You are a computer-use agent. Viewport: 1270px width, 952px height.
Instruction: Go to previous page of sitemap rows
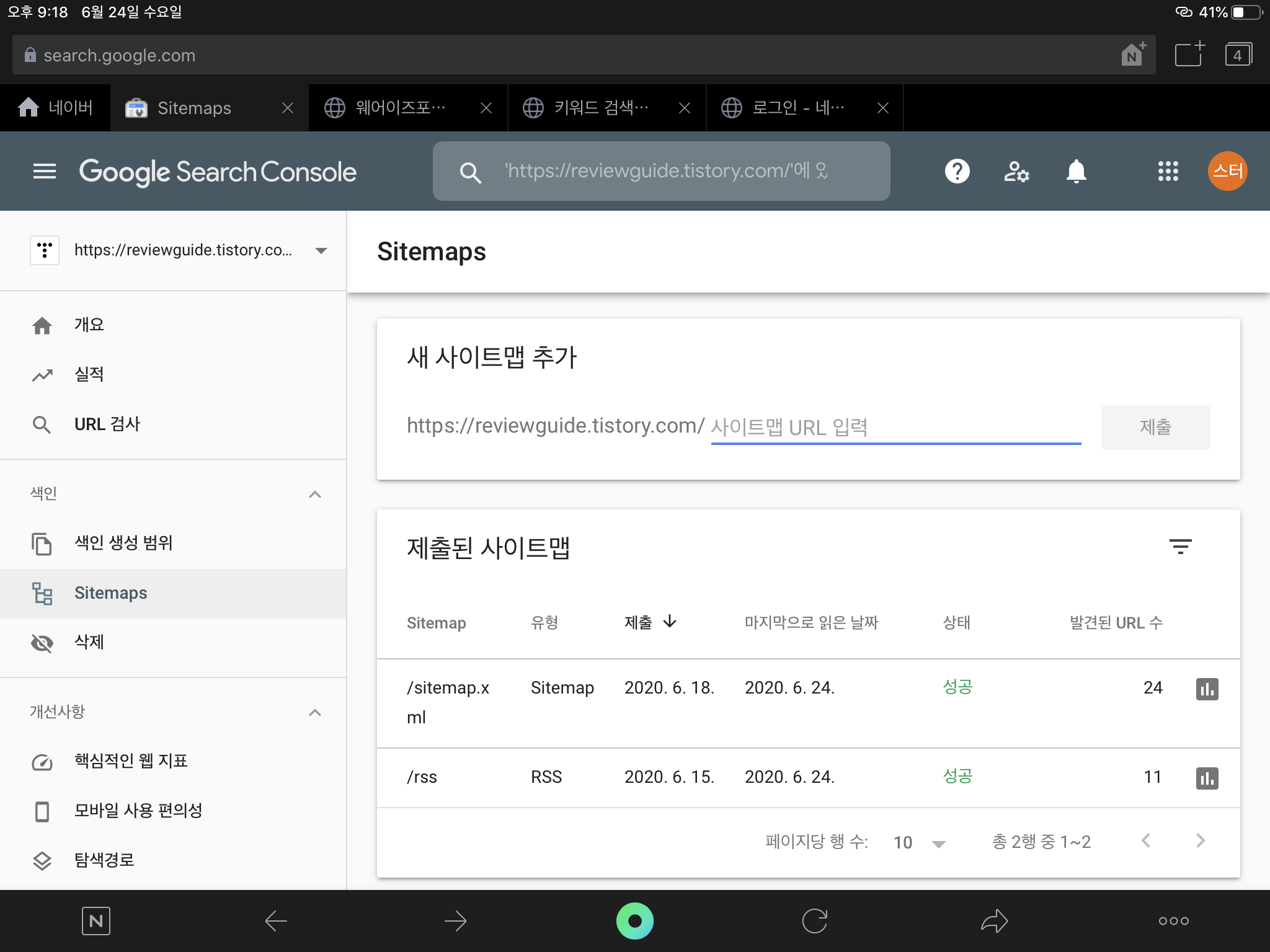(x=1146, y=840)
